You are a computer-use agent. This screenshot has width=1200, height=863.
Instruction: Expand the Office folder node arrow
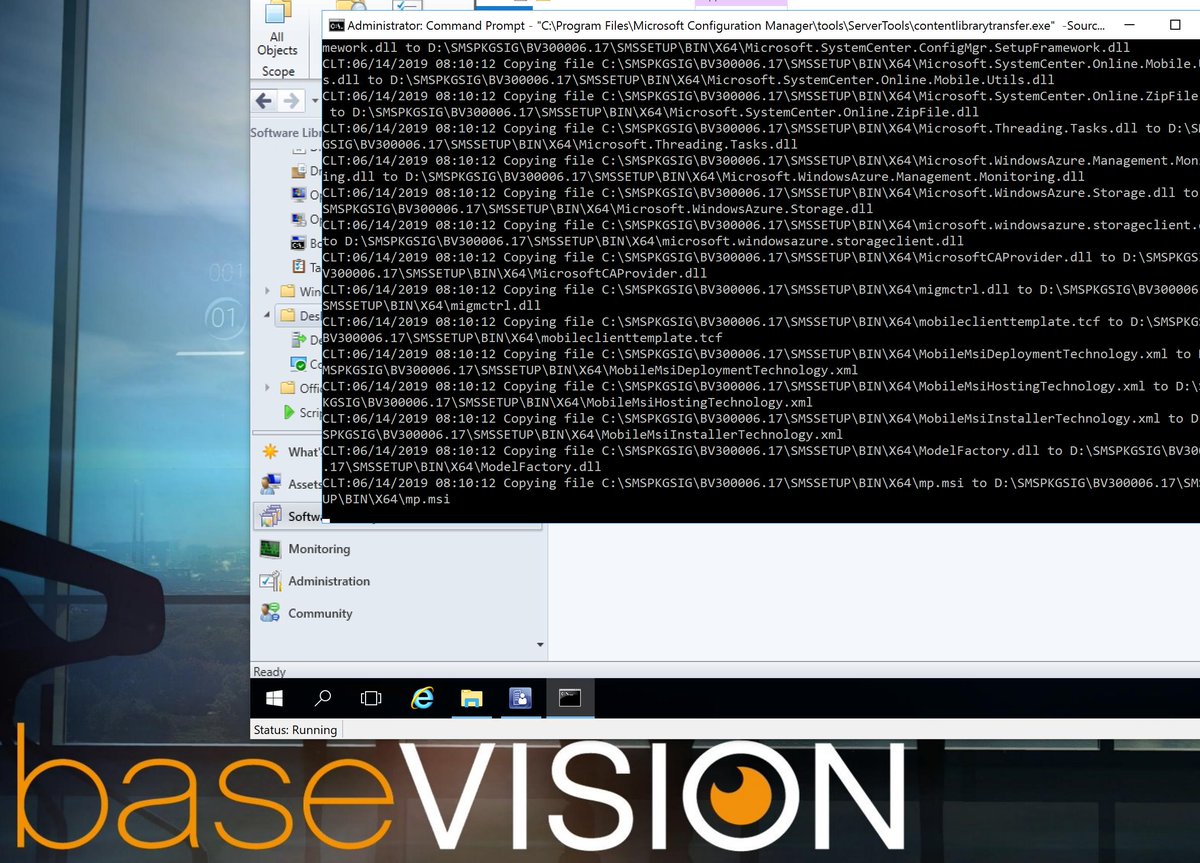267,388
